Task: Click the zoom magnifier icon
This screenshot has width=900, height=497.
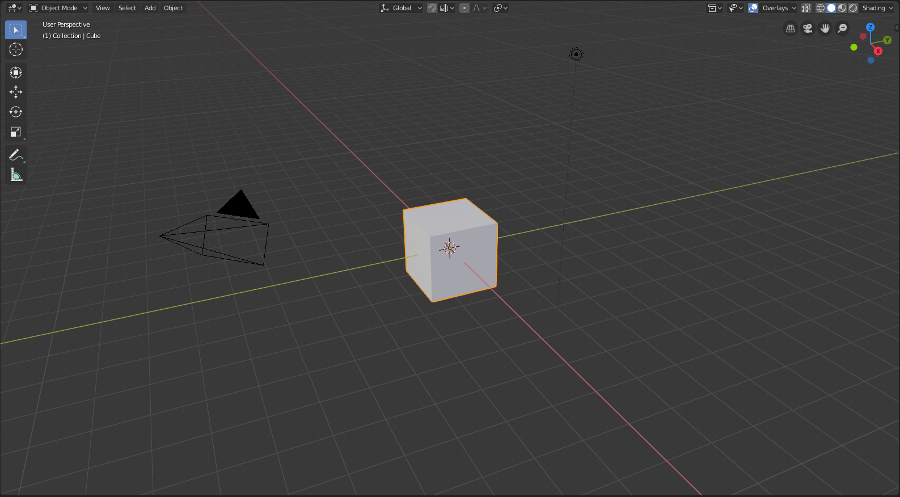Action: coord(842,28)
